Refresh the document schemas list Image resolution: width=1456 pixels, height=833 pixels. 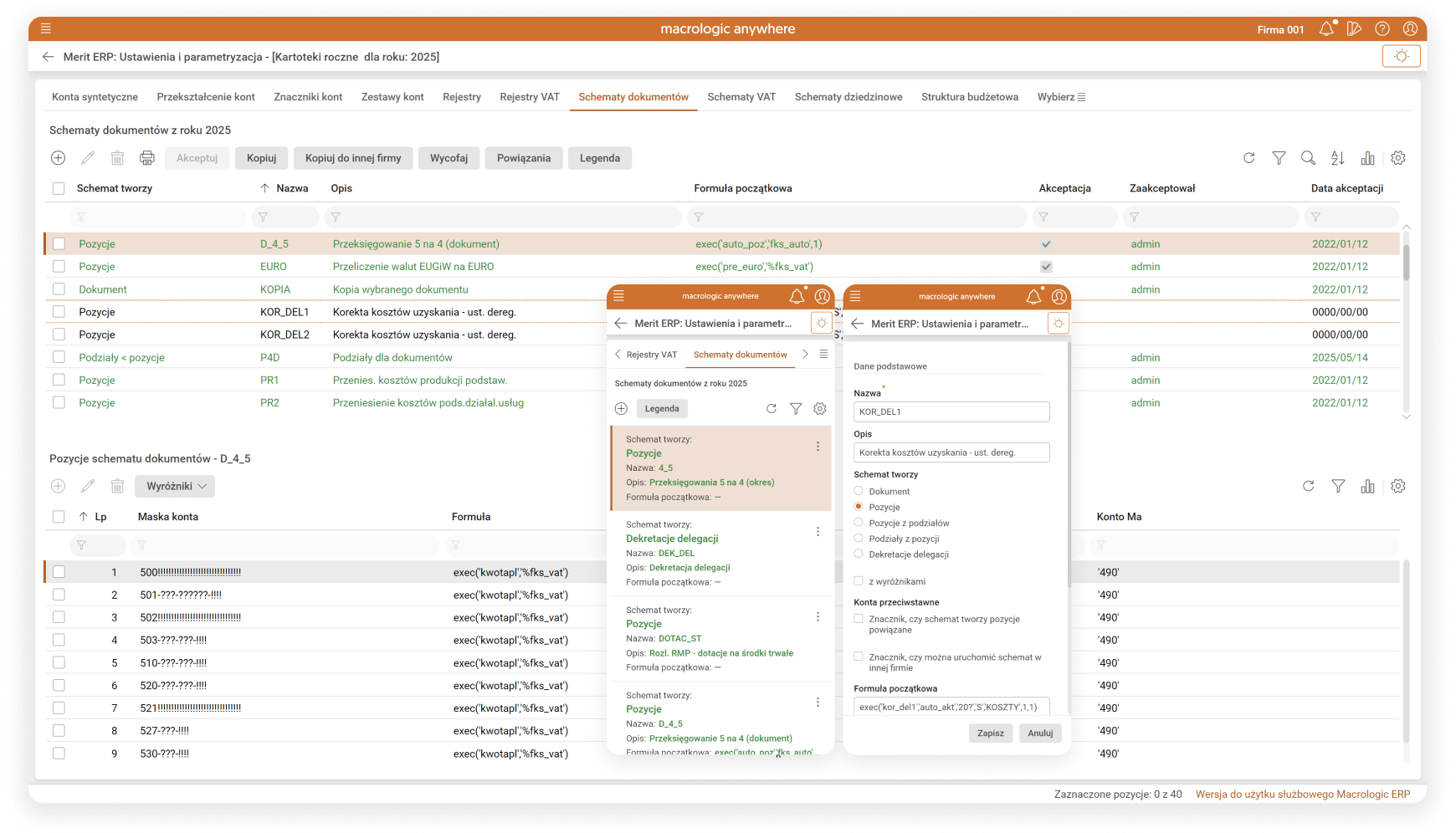click(x=1249, y=158)
